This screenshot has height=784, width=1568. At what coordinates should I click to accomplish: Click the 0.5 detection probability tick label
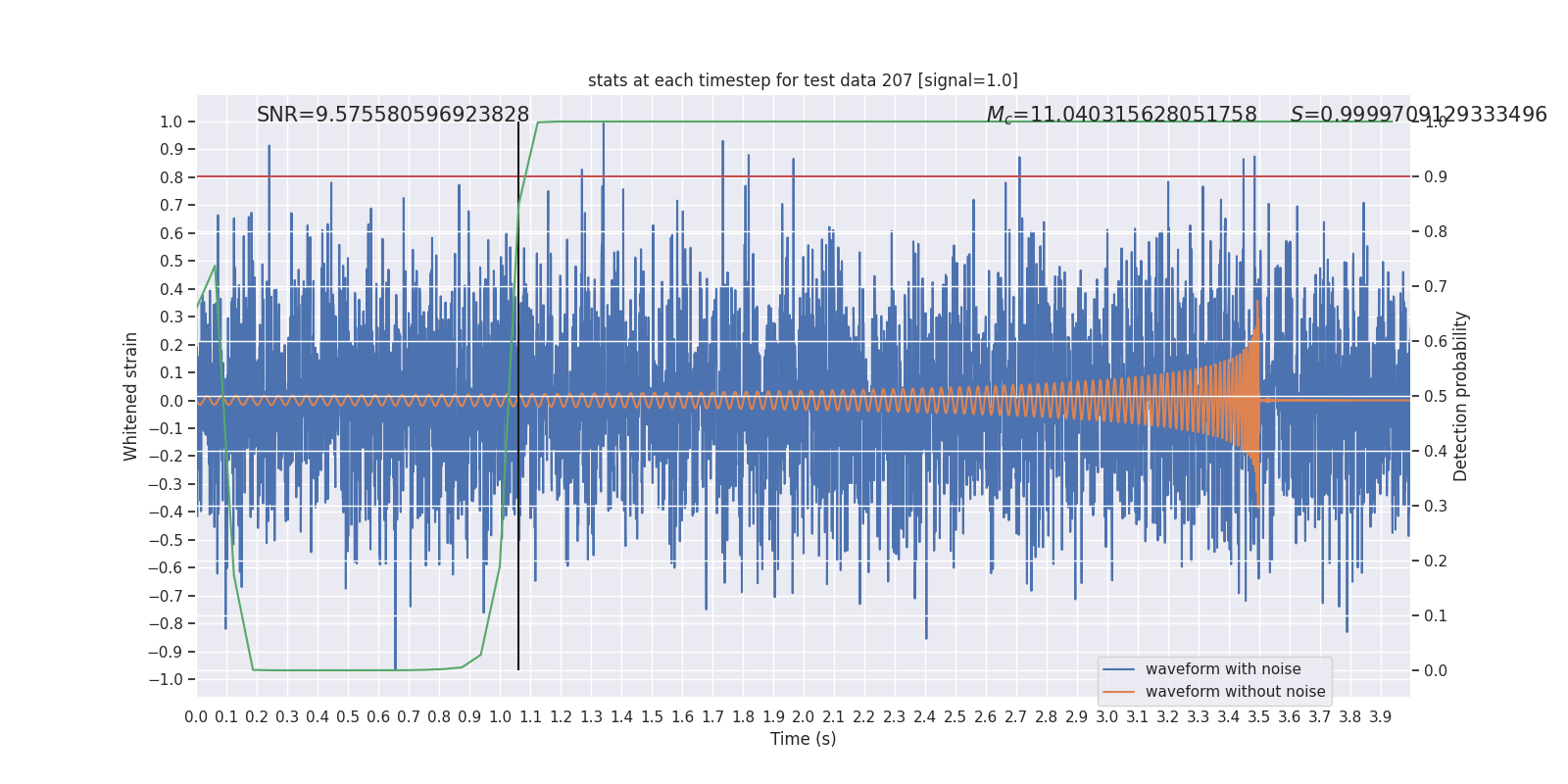pos(1436,397)
